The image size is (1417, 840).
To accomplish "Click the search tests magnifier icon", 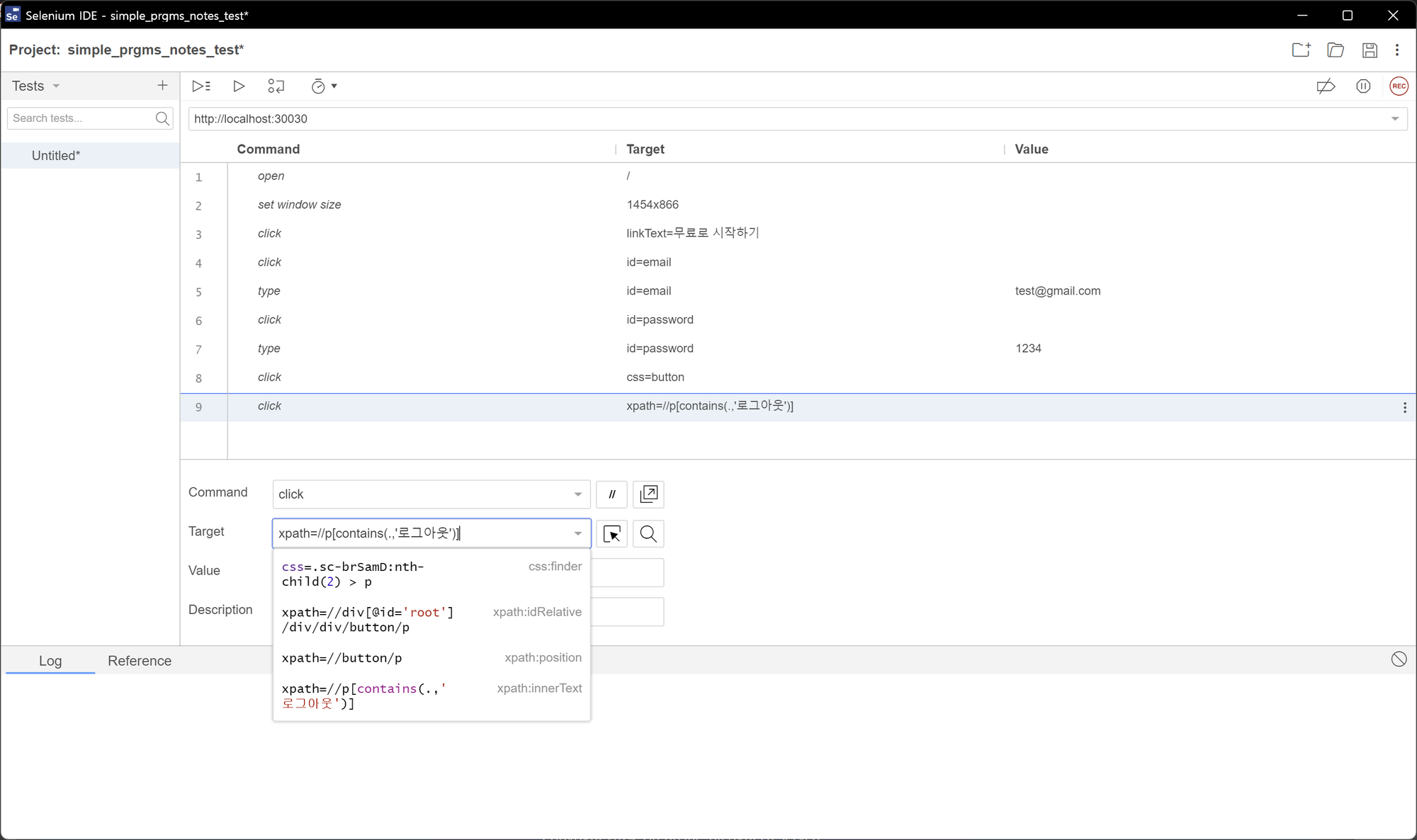I will [162, 118].
